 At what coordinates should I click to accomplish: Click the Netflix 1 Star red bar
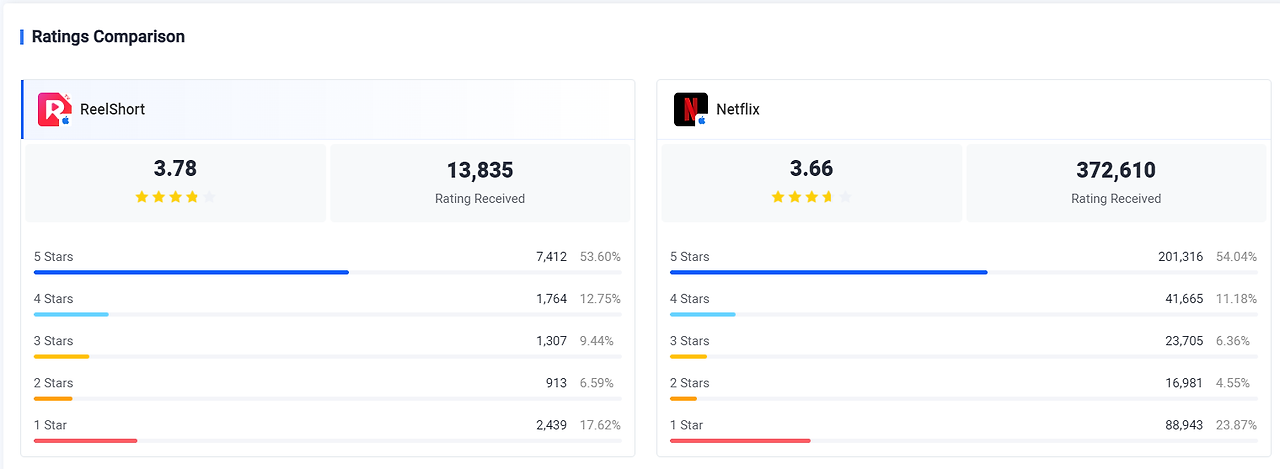[x=740, y=440]
